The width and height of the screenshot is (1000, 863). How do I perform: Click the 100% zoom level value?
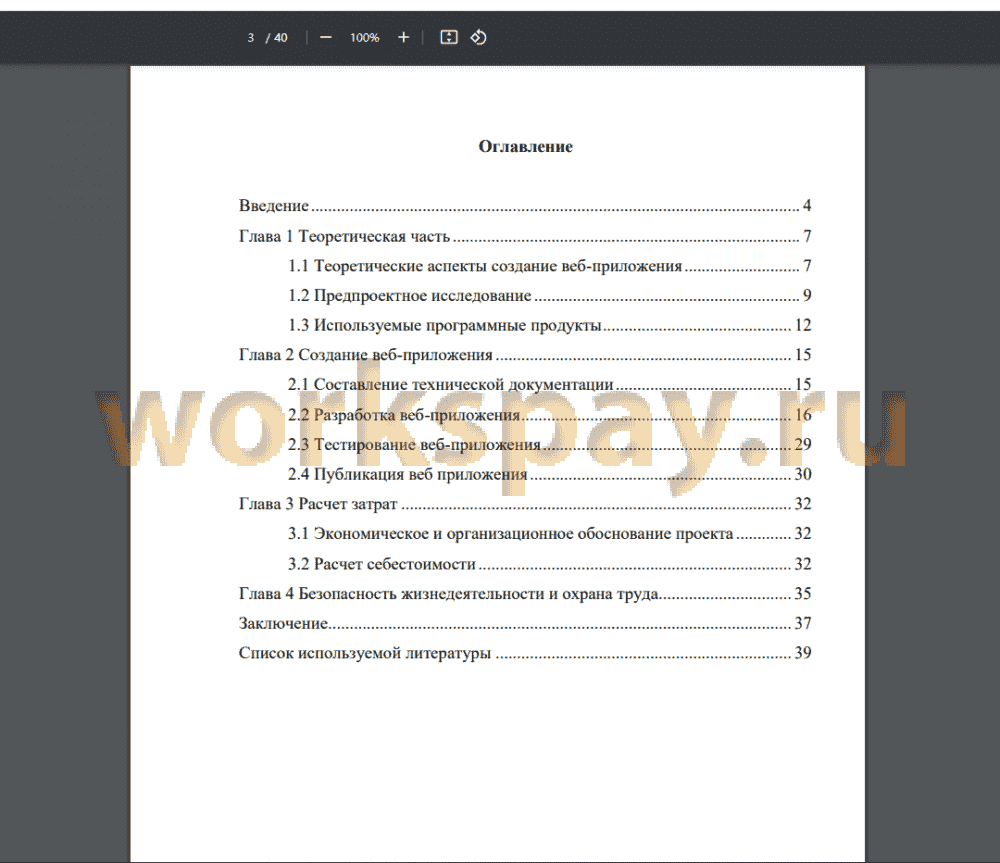pyautogui.click(x=365, y=38)
